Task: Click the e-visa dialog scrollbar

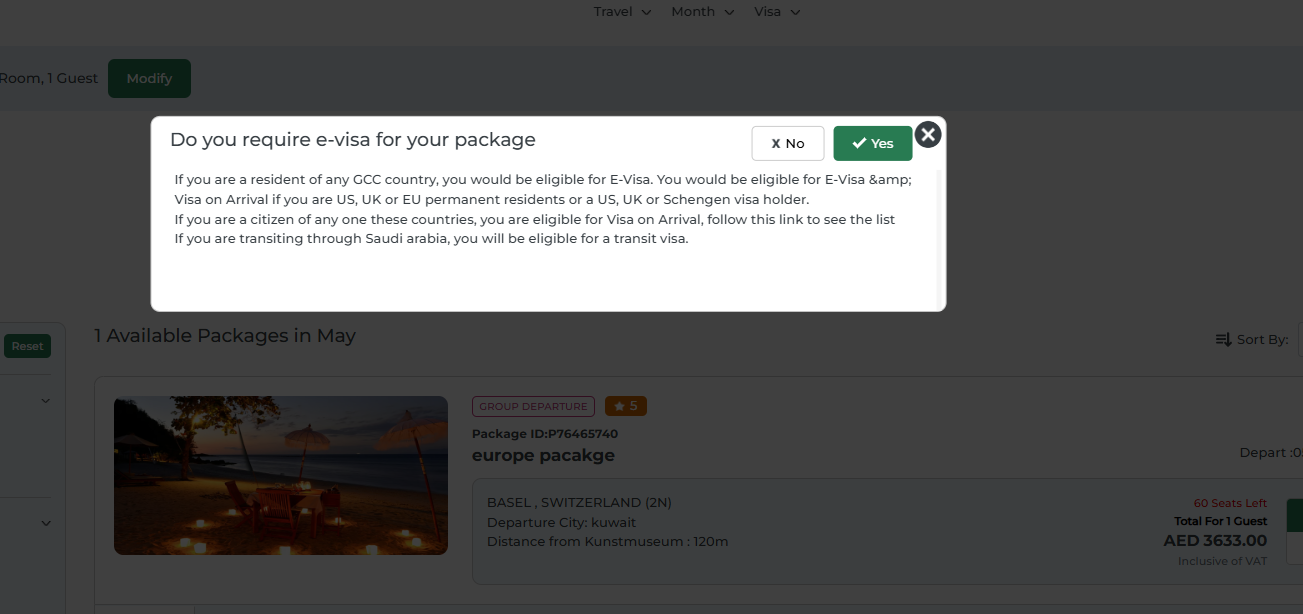Action: (x=938, y=238)
